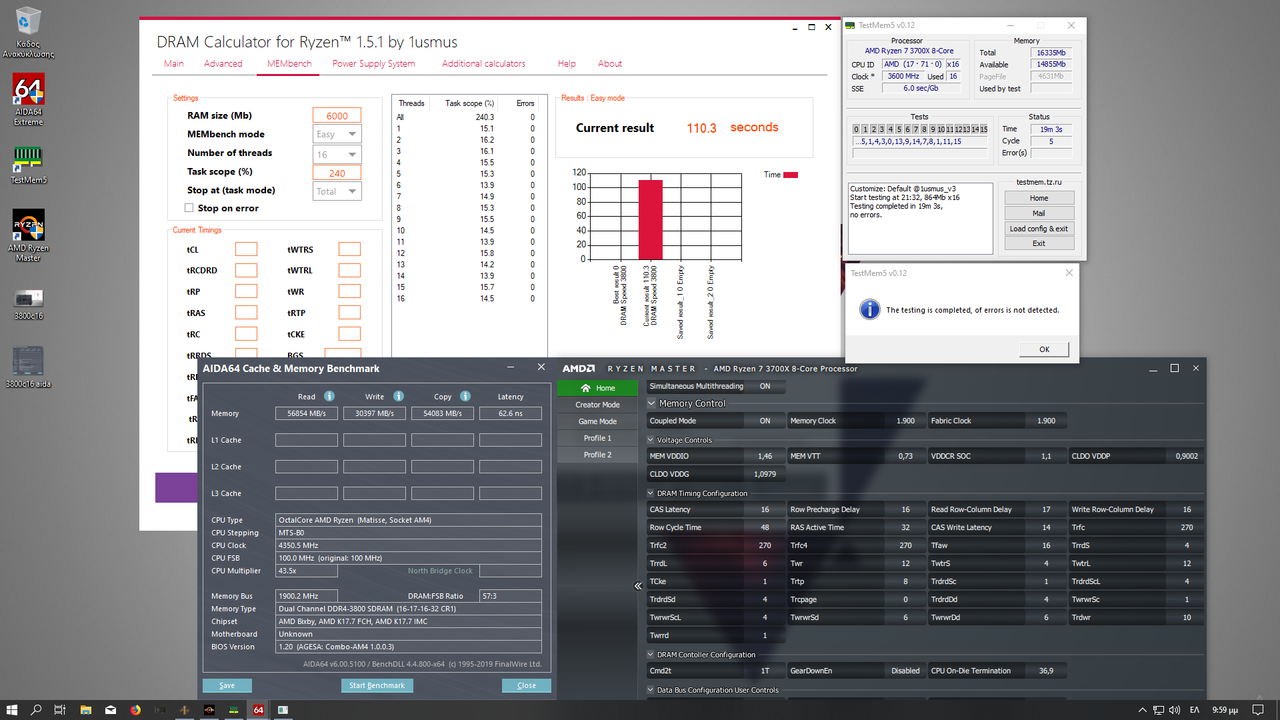Click the red Current result bar
Image resolution: width=1280 pixels, height=720 pixels.
pos(650,219)
